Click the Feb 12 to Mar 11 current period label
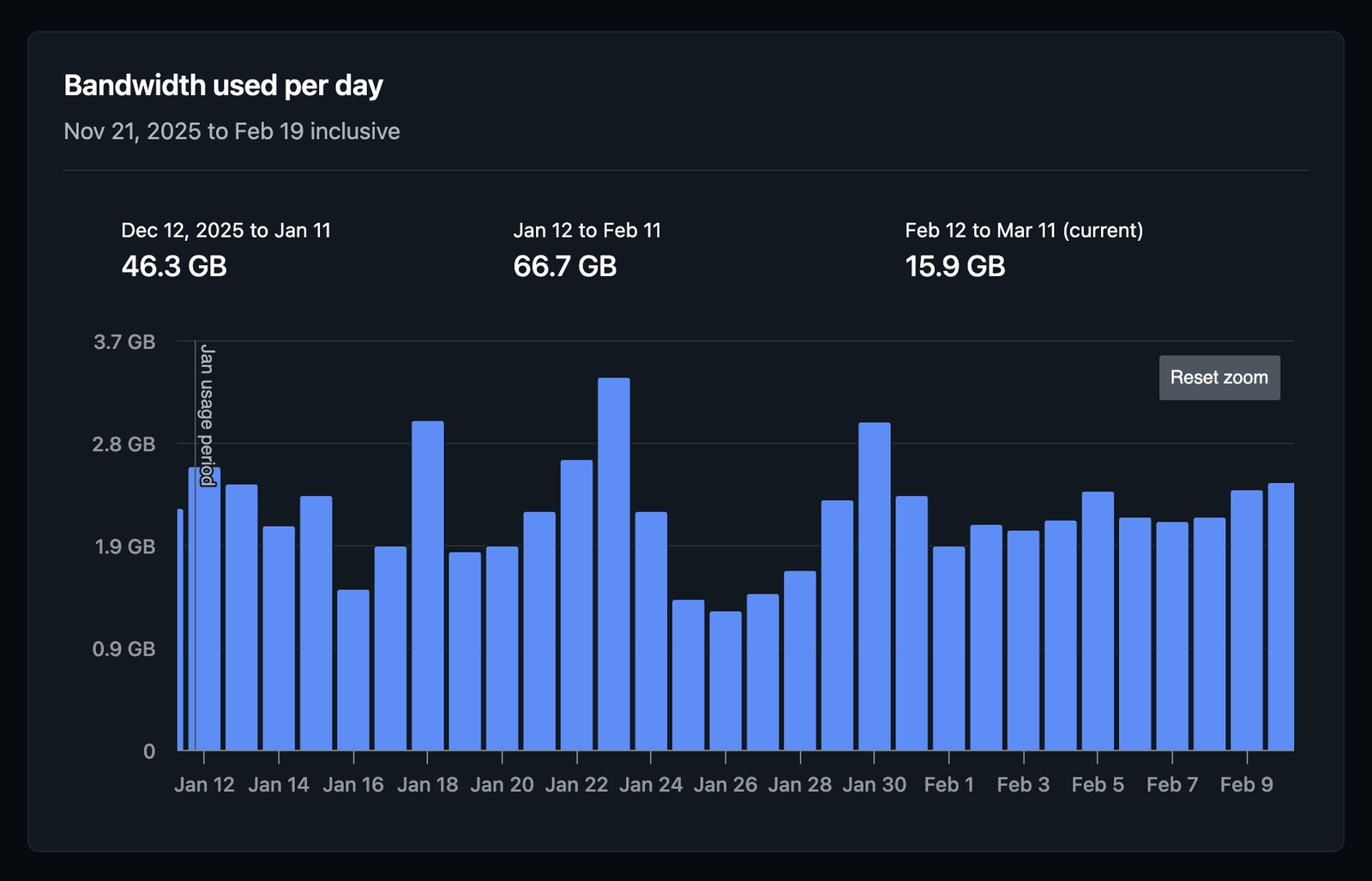 tap(1025, 230)
